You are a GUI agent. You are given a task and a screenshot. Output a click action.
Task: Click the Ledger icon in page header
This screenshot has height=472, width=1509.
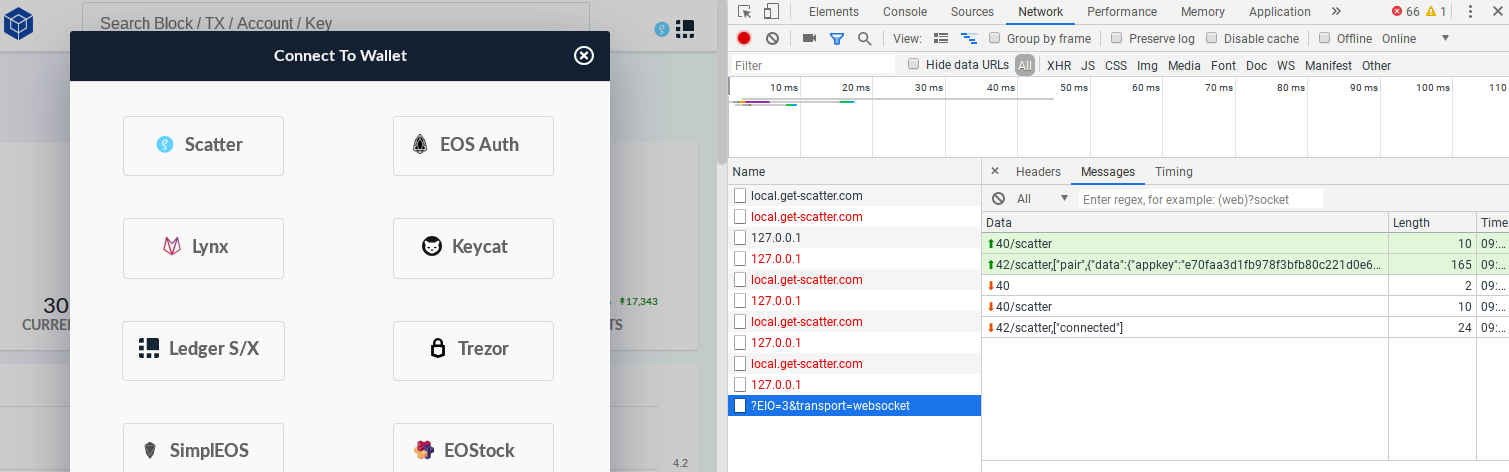[x=685, y=28]
